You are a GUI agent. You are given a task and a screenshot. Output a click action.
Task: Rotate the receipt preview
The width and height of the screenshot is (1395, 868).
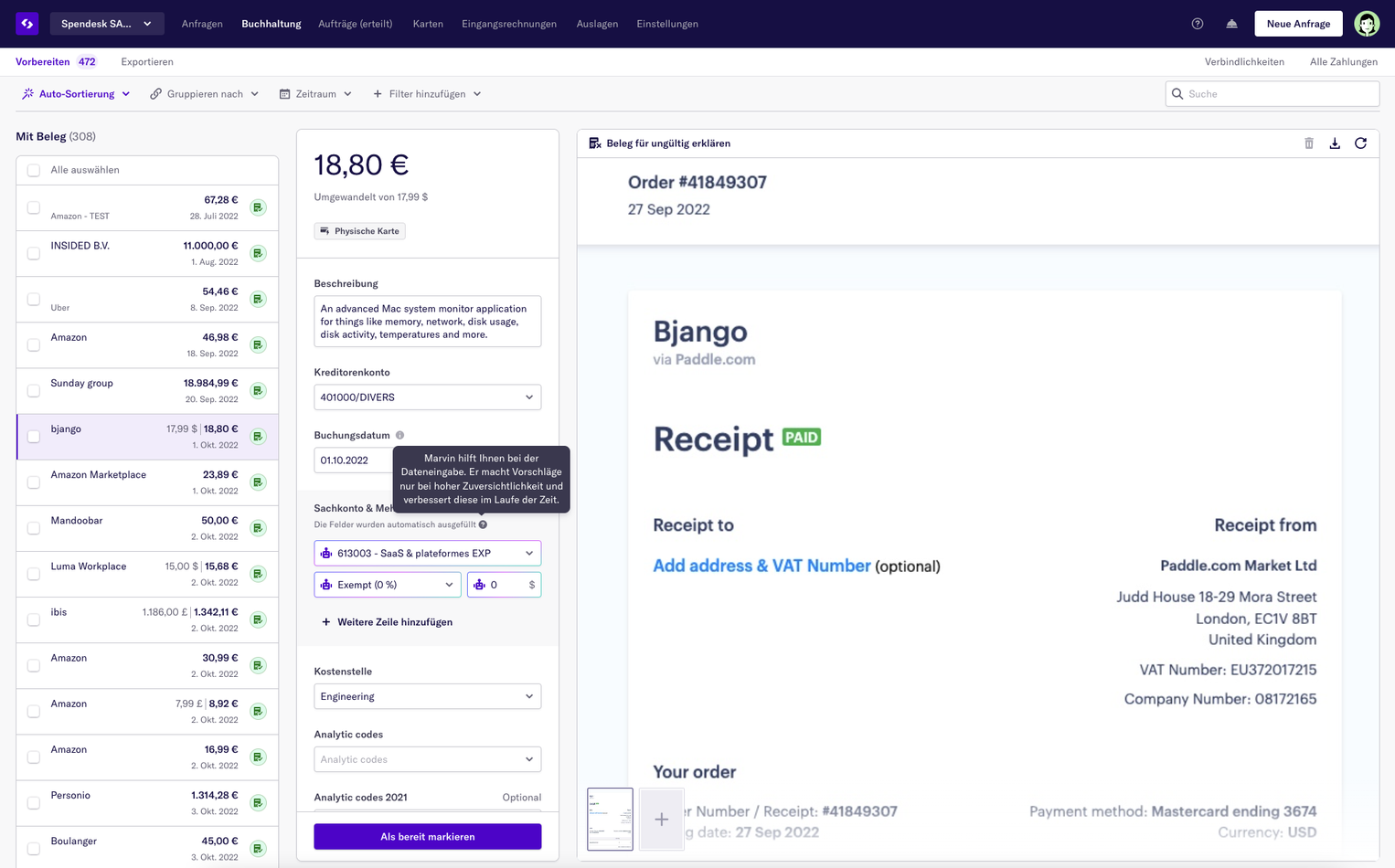1360,143
